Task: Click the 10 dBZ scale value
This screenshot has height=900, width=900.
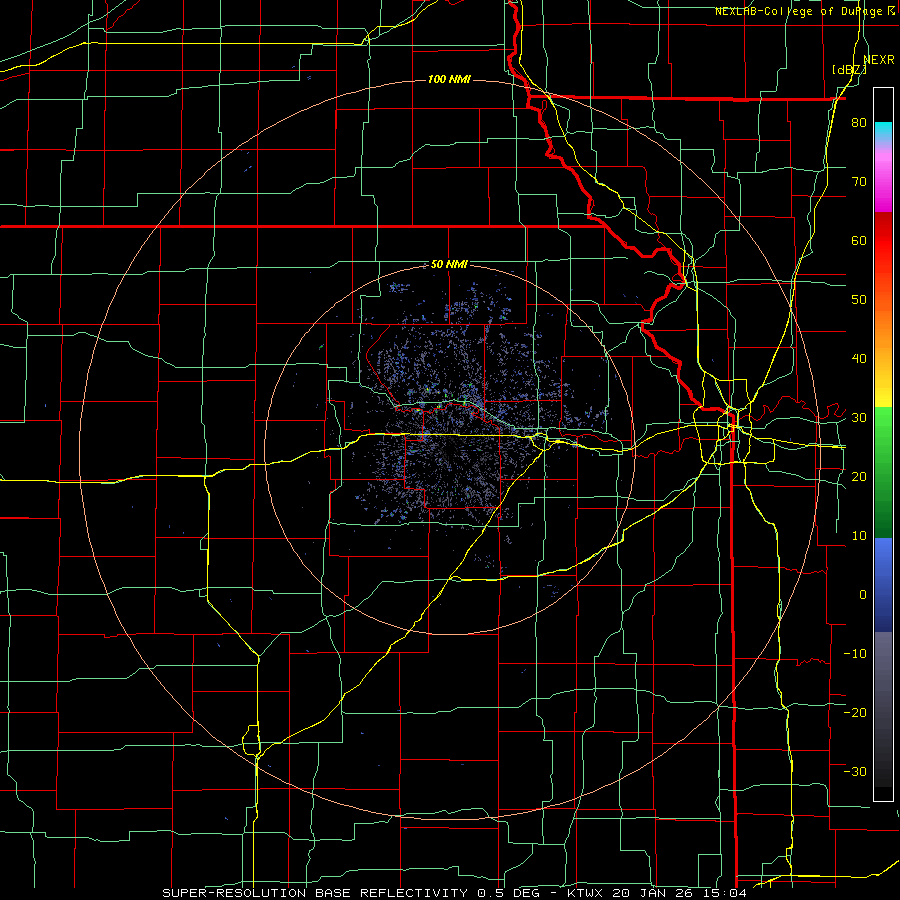Action: (x=859, y=536)
